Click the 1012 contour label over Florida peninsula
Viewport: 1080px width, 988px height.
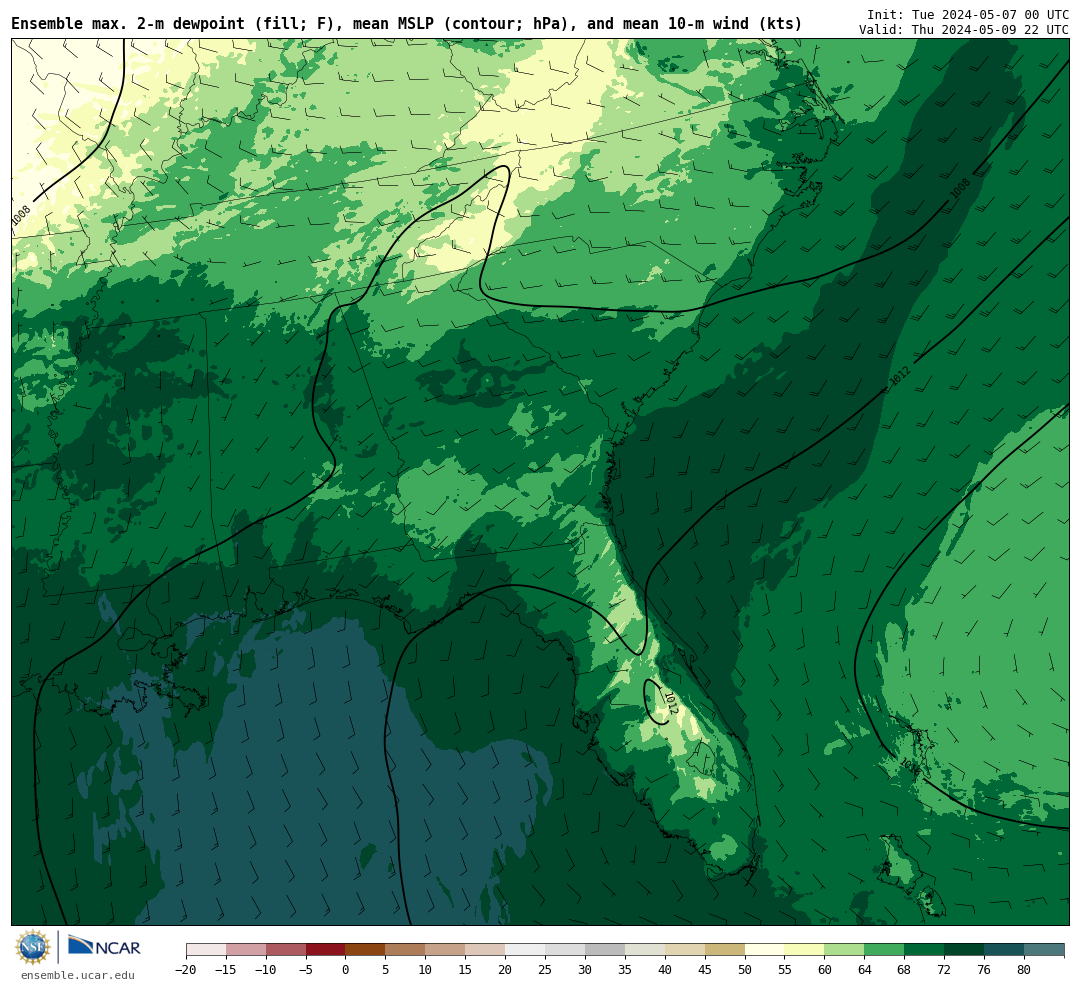[670, 703]
